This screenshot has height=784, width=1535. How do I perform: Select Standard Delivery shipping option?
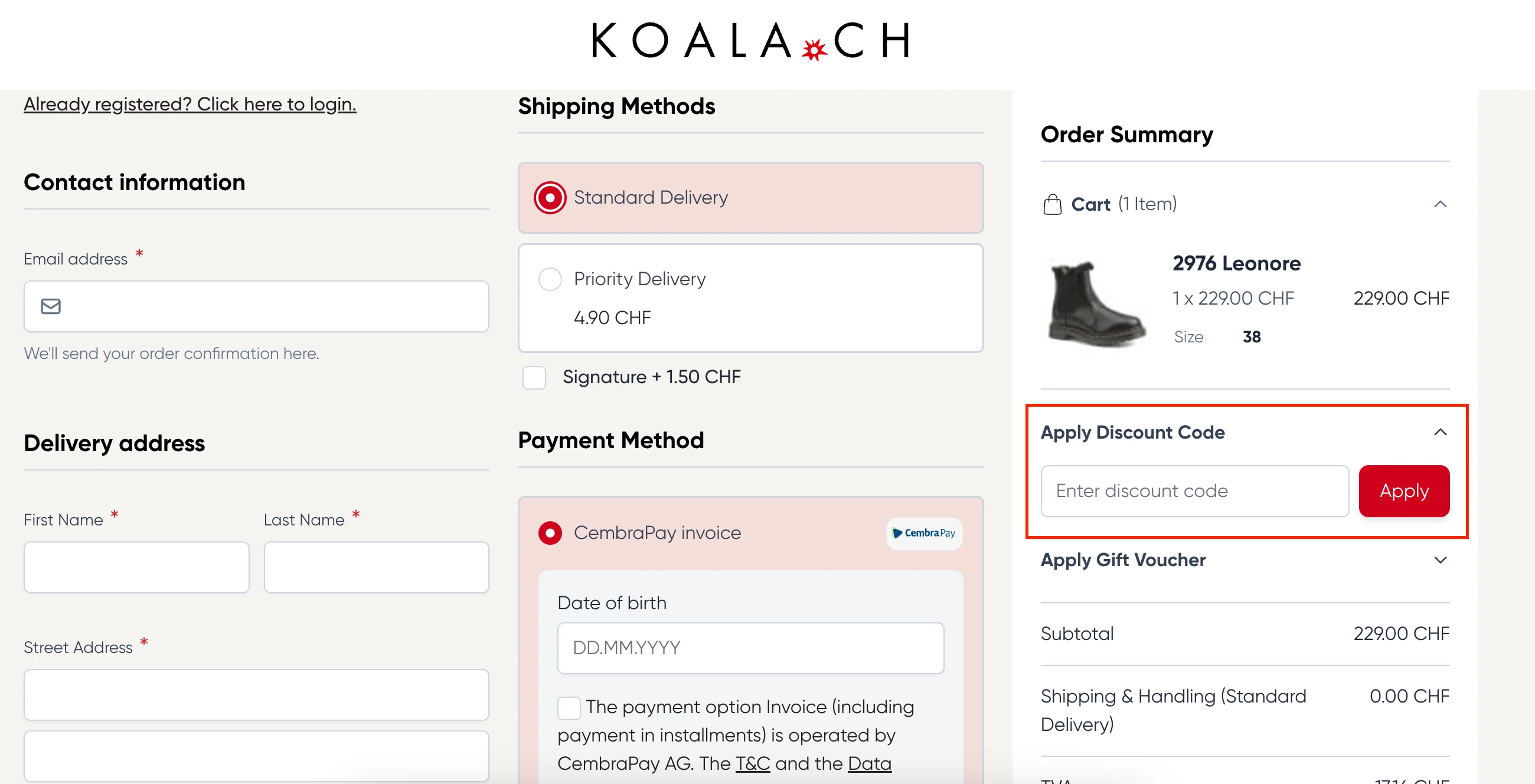click(x=549, y=197)
